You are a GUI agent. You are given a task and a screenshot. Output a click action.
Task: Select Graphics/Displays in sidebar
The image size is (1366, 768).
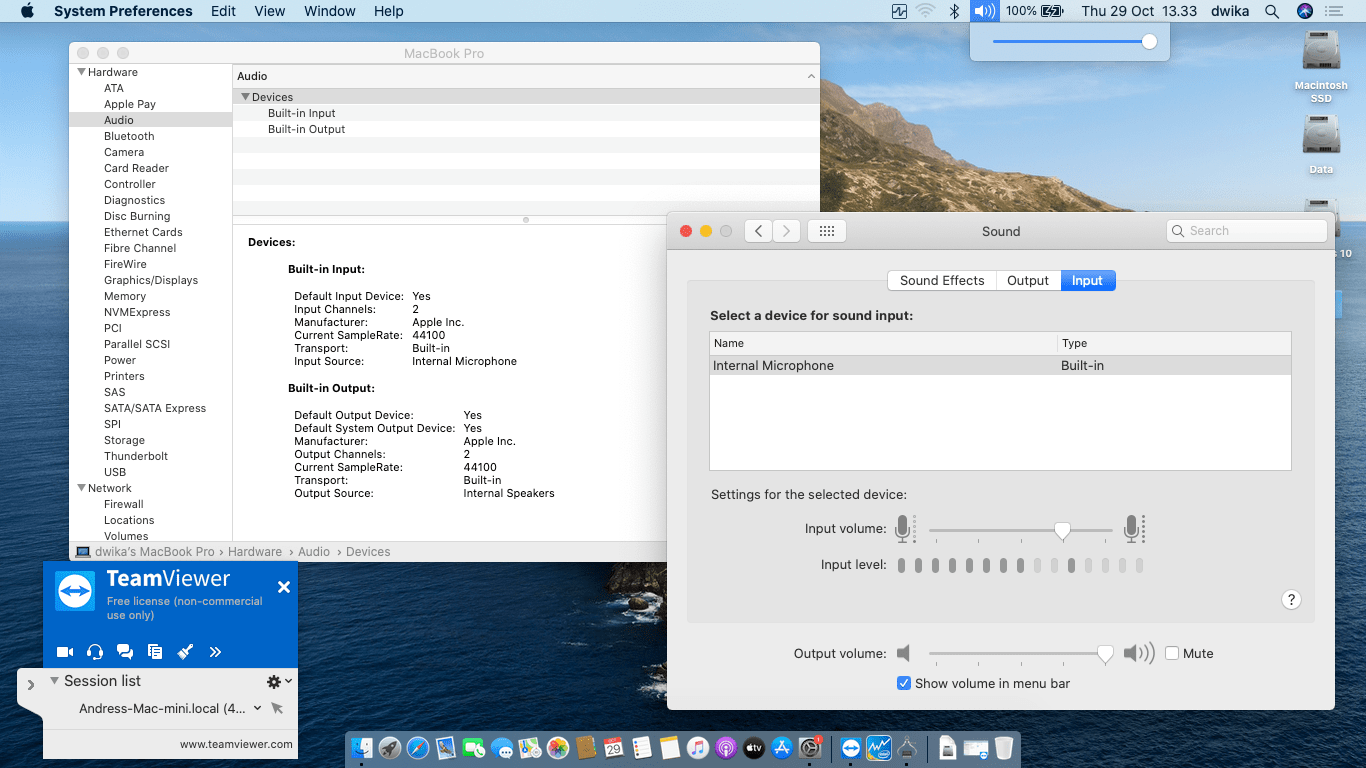point(151,280)
